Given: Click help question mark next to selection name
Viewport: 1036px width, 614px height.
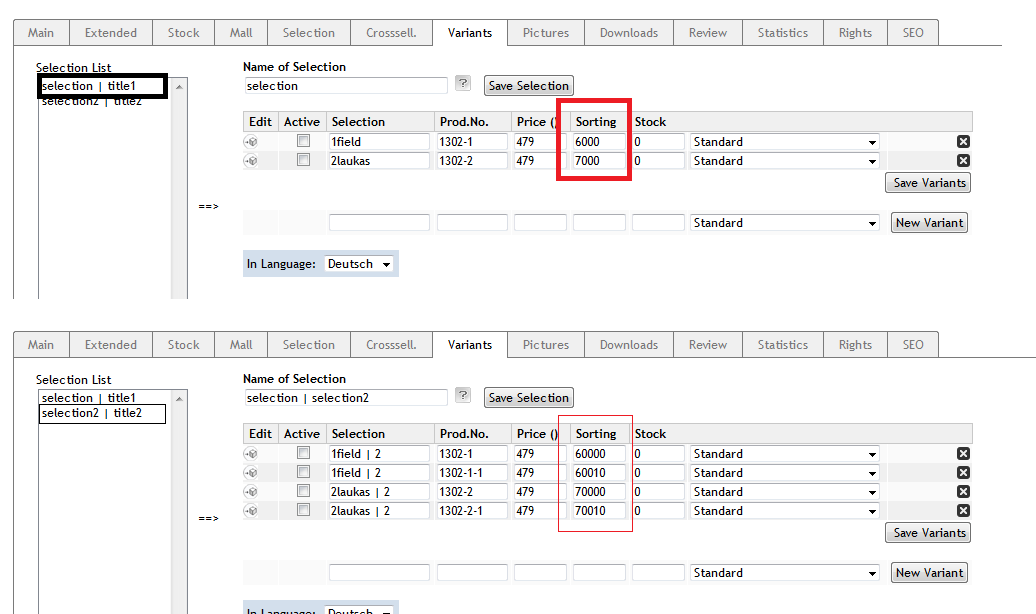Looking at the screenshot, I should (x=462, y=84).
